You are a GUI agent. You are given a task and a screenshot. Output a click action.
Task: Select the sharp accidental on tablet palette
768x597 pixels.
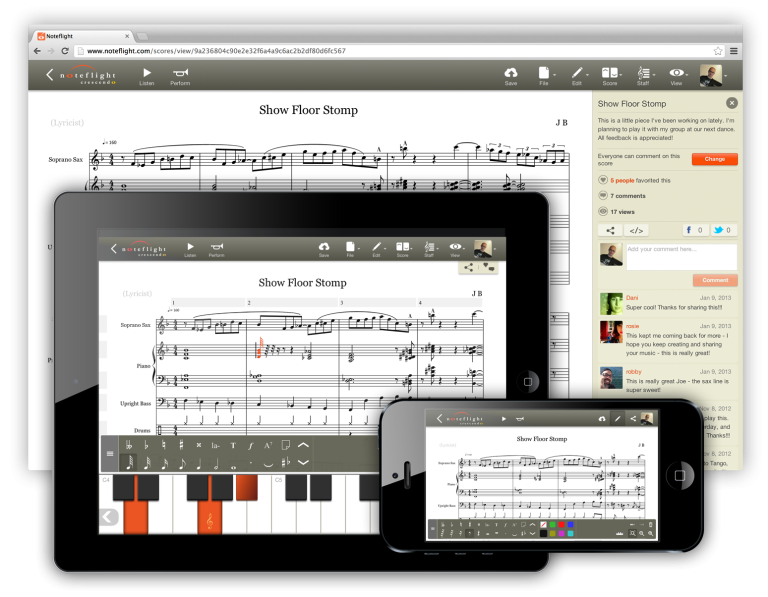pos(181,445)
